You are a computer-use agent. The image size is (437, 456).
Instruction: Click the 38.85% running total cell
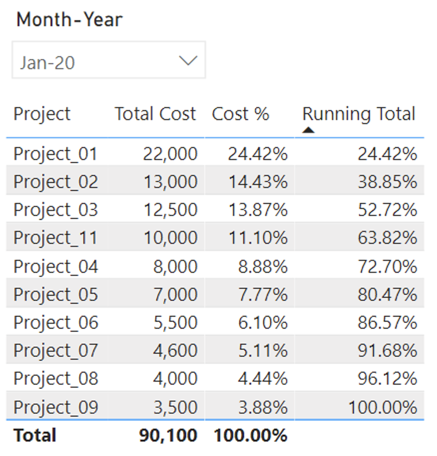pyautogui.click(x=387, y=182)
